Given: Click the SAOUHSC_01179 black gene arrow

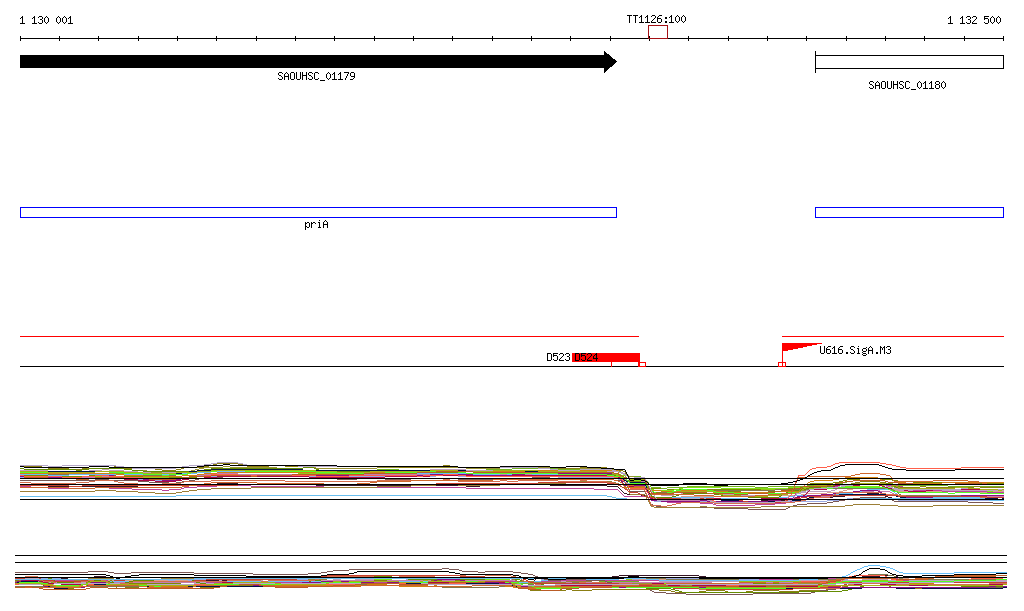Looking at the screenshot, I should click(318, 62).
